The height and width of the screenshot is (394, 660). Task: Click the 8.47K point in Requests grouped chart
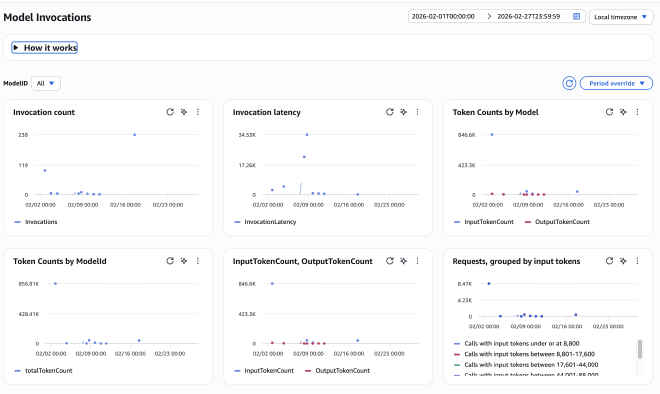(x=489, y=284)
